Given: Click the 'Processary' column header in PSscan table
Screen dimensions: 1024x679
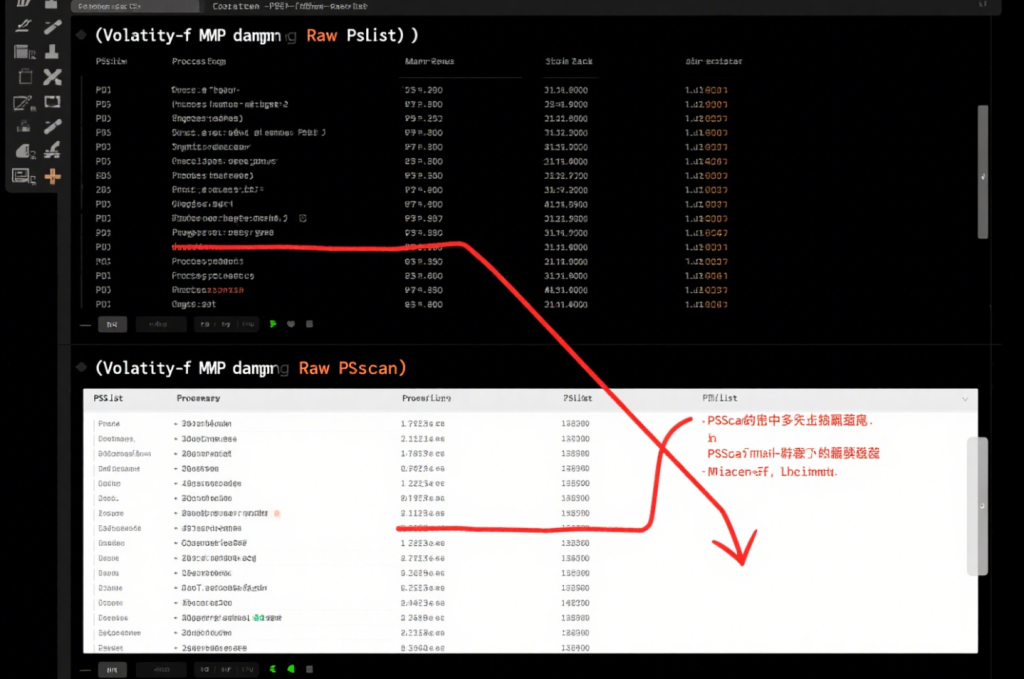Looking at the screenshot, I should pyautogui.click(x=198, y=398).
